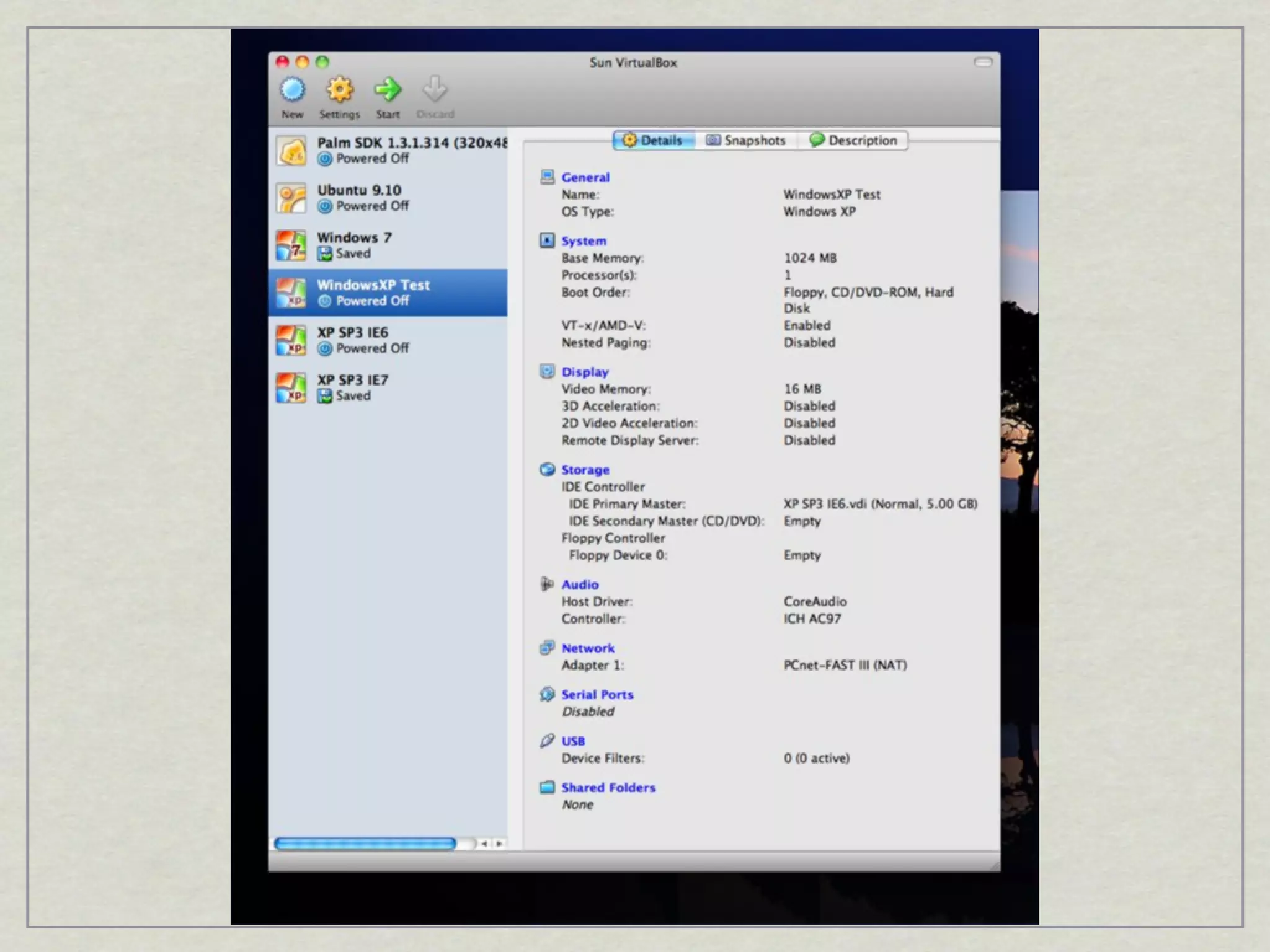The image size is (1270, 952).
Task: Click the Video Memory 16 MB value
Action: click(x=802, y=389)
